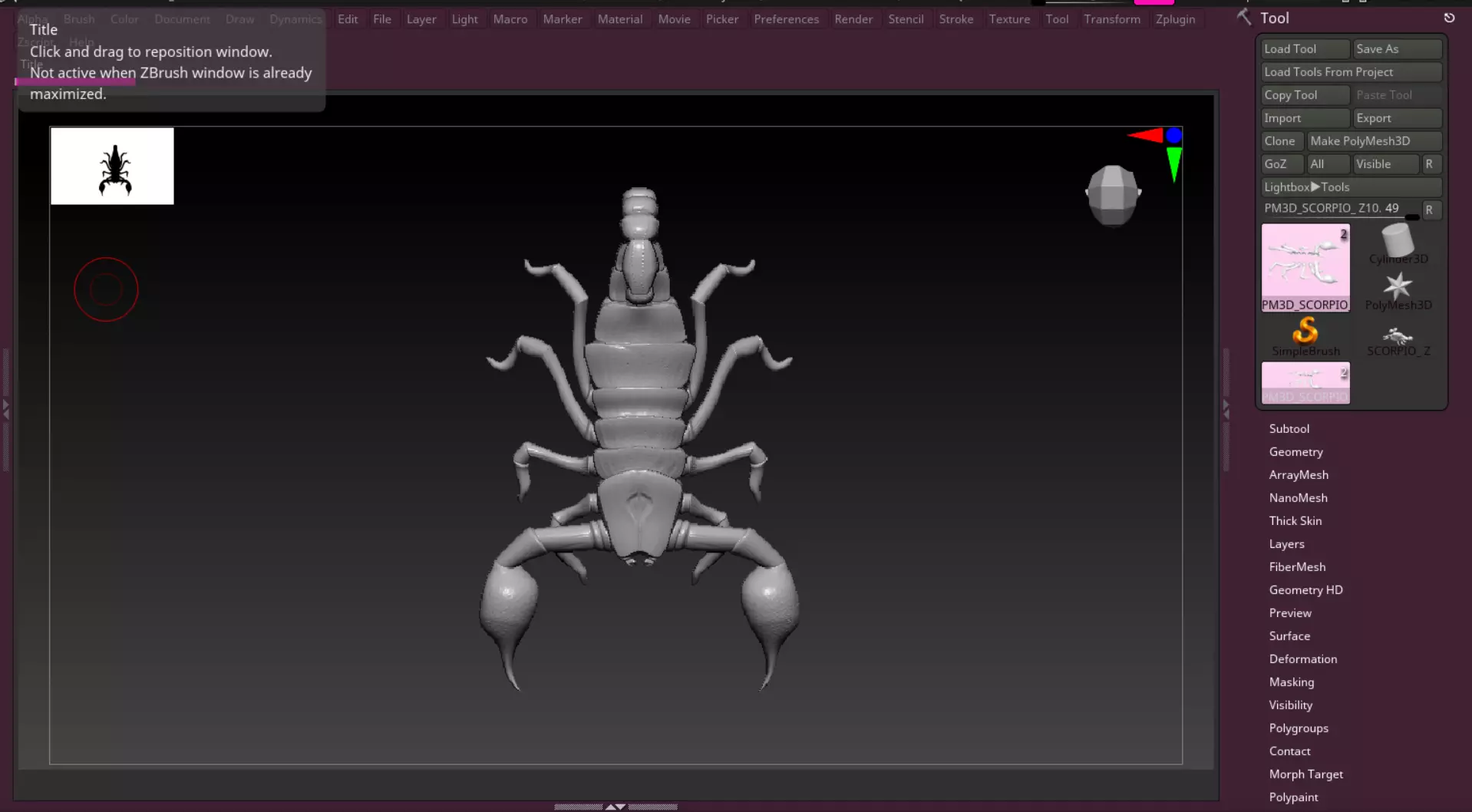Screen dimensions: 1472x812
Task: Click the Copy Tool button
Action: 1305,94
